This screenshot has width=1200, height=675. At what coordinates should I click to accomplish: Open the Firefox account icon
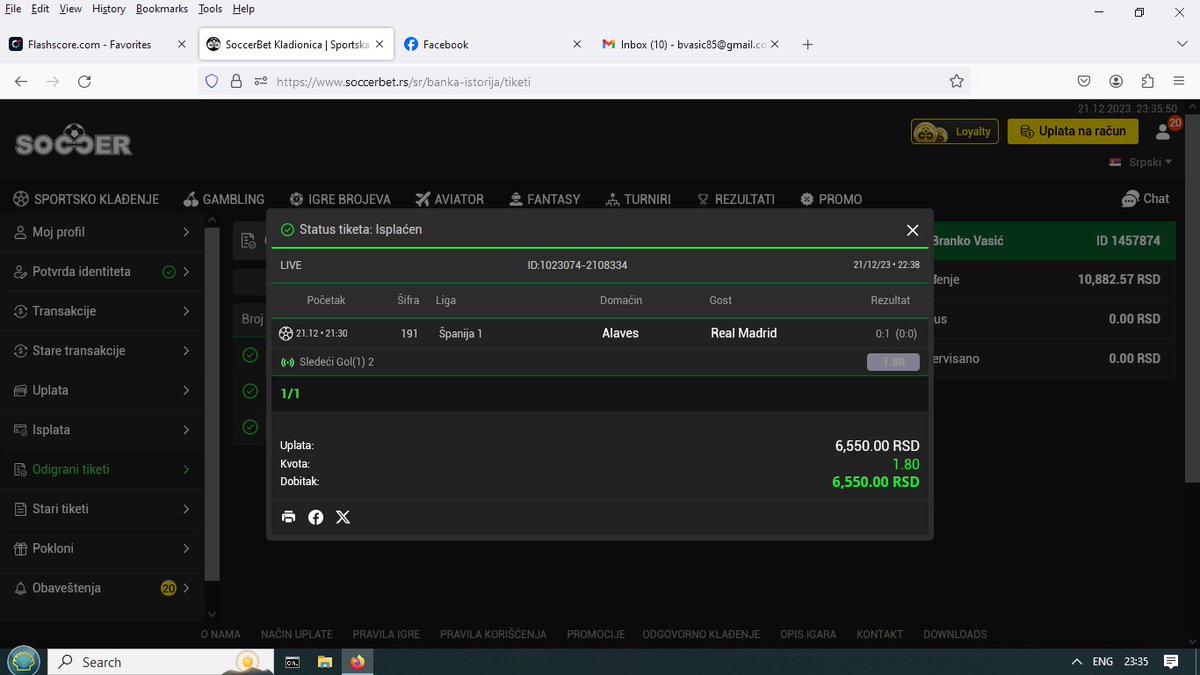coord(1116,81)
